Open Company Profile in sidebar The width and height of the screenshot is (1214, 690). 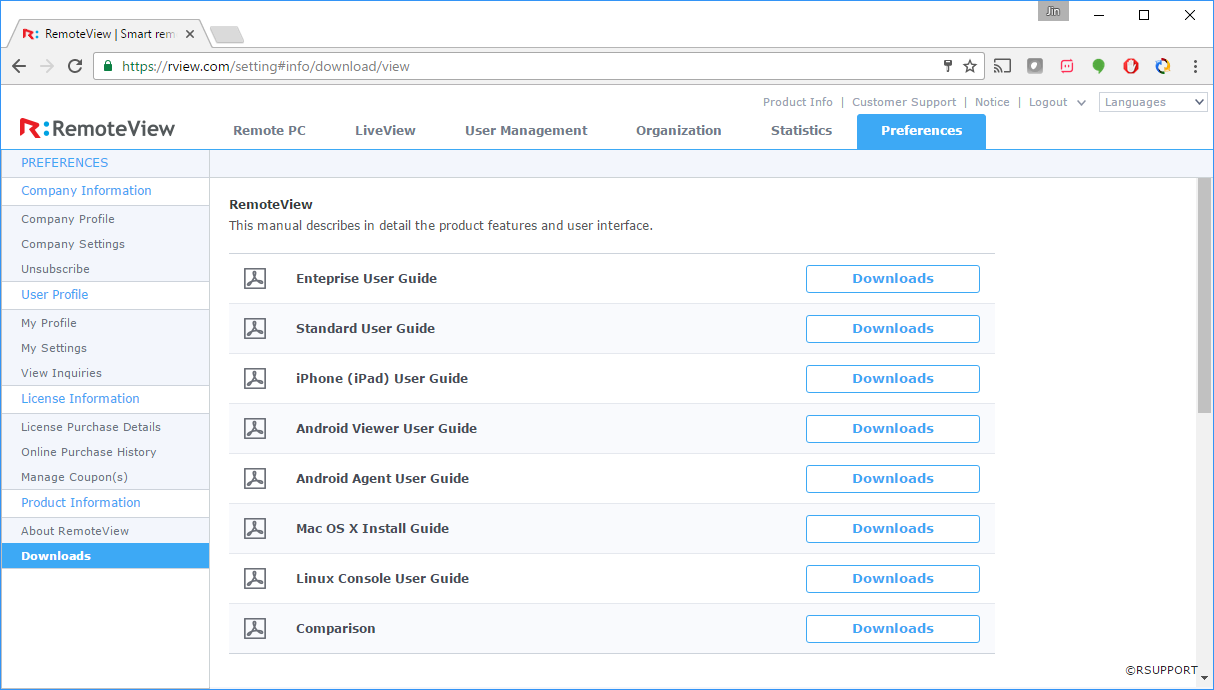(68, 219)
